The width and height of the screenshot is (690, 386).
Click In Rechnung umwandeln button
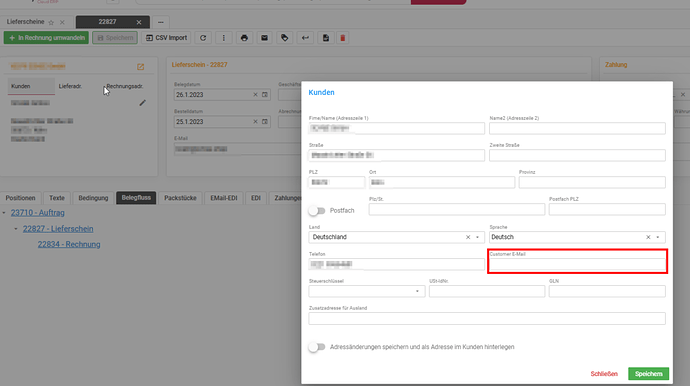point(46,38)
